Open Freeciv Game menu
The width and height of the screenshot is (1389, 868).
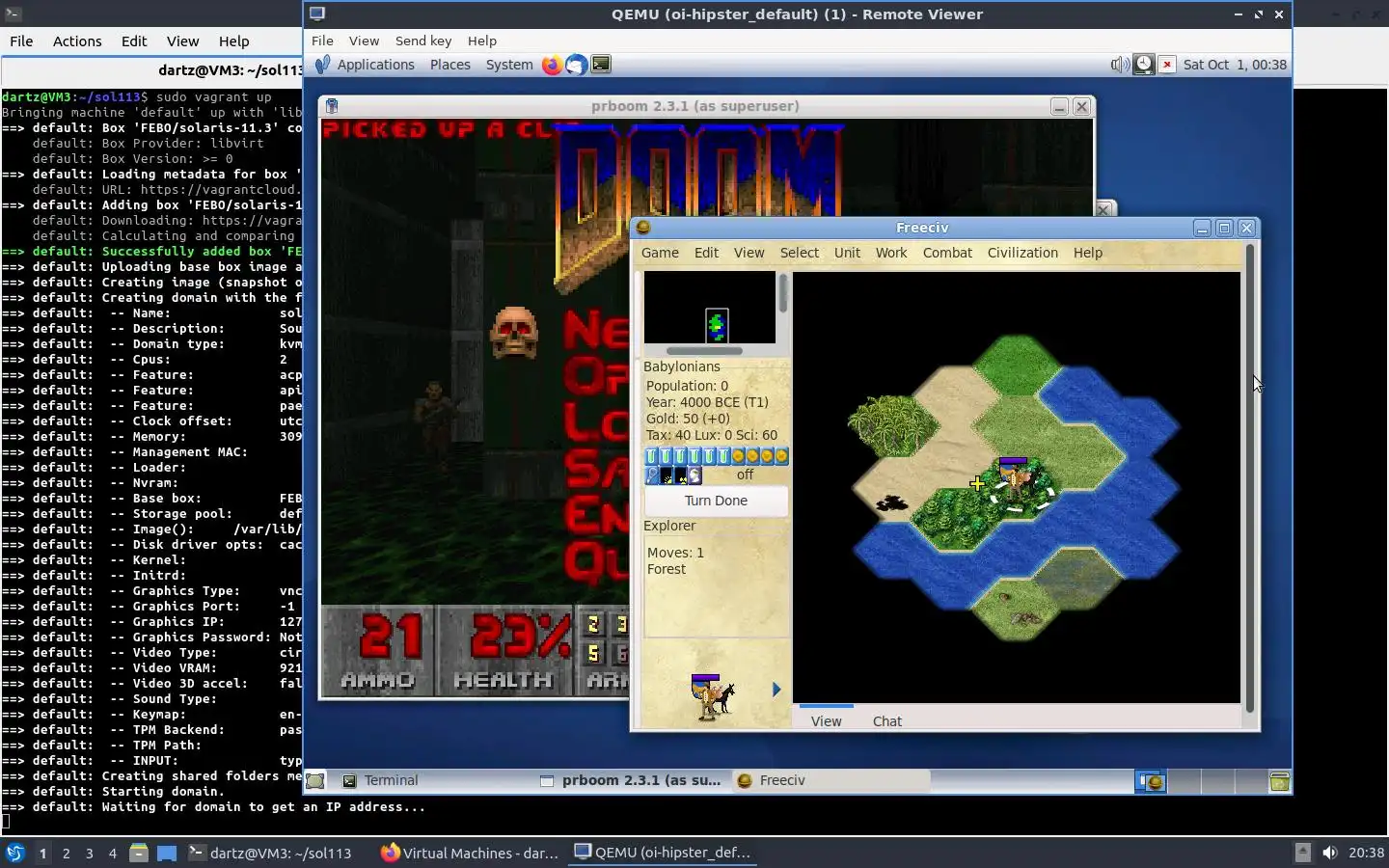pyautogui.click(x=660, y=253)
